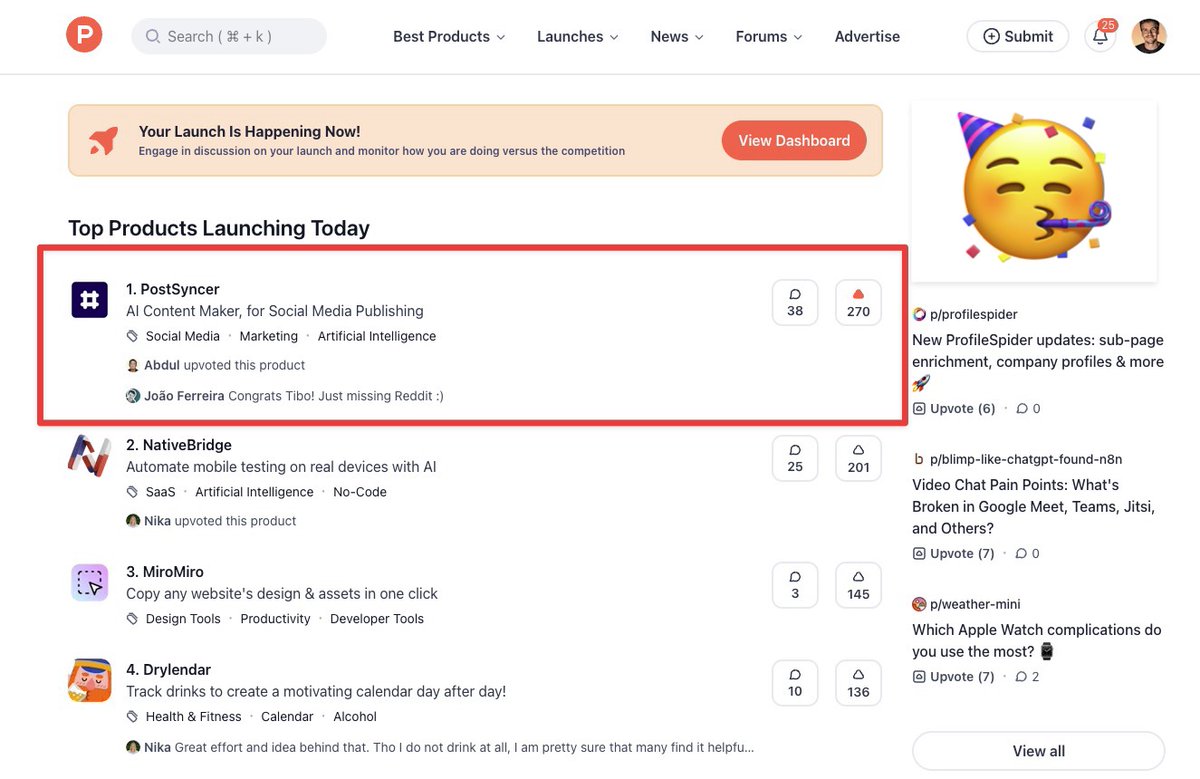
Task: Select the Marketing tag on PostSyncer
Action: click(268, 336)
